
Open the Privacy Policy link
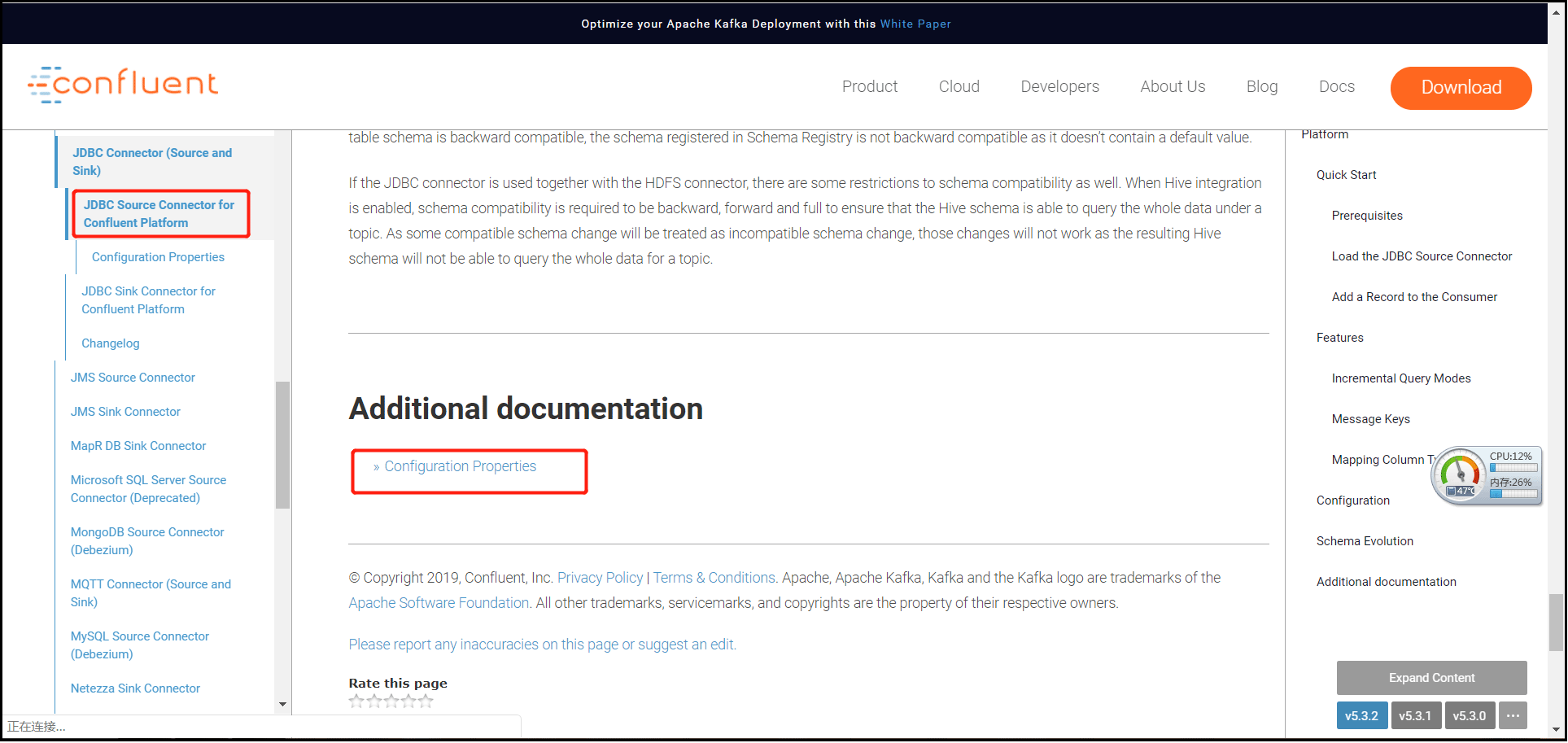(x=600, y=577)
